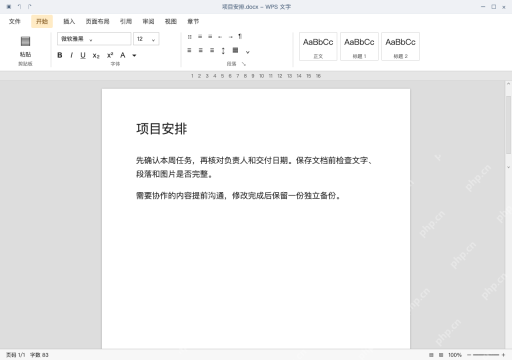Click the word count 83 in status bar
This screenshot has width=512, height=360.
[x=39, y=355]
